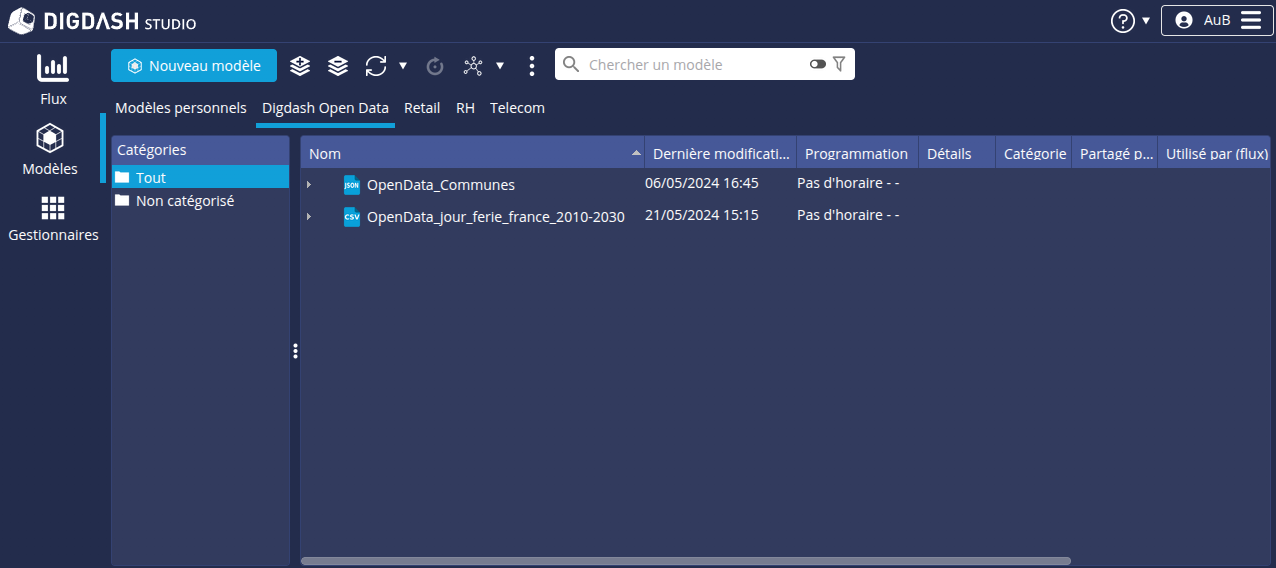Toggle the switch inside the search box
Viewport: 1276px width, 568px height.
[x=818, y=64]
